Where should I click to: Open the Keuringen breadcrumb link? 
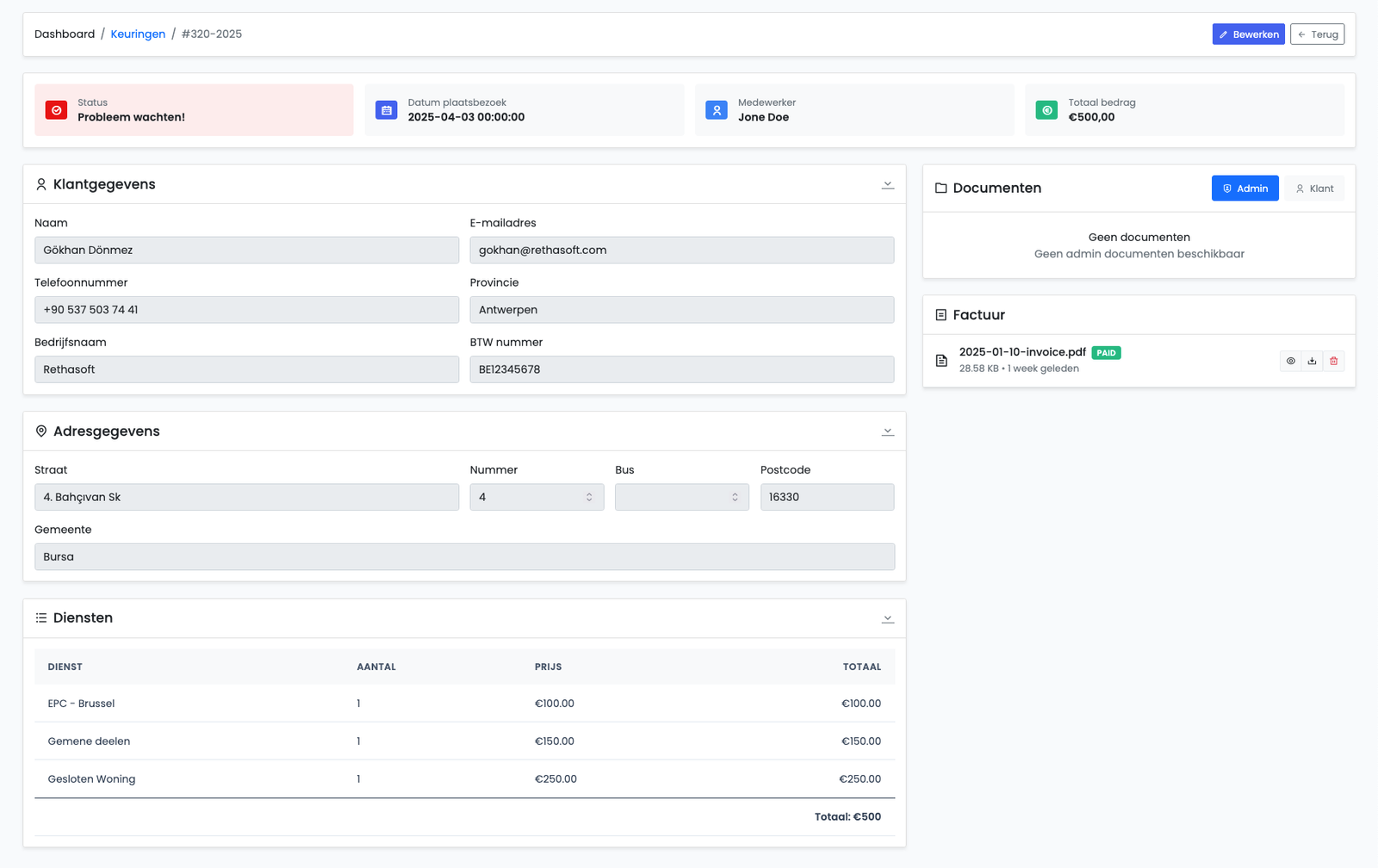click(138, 34)
